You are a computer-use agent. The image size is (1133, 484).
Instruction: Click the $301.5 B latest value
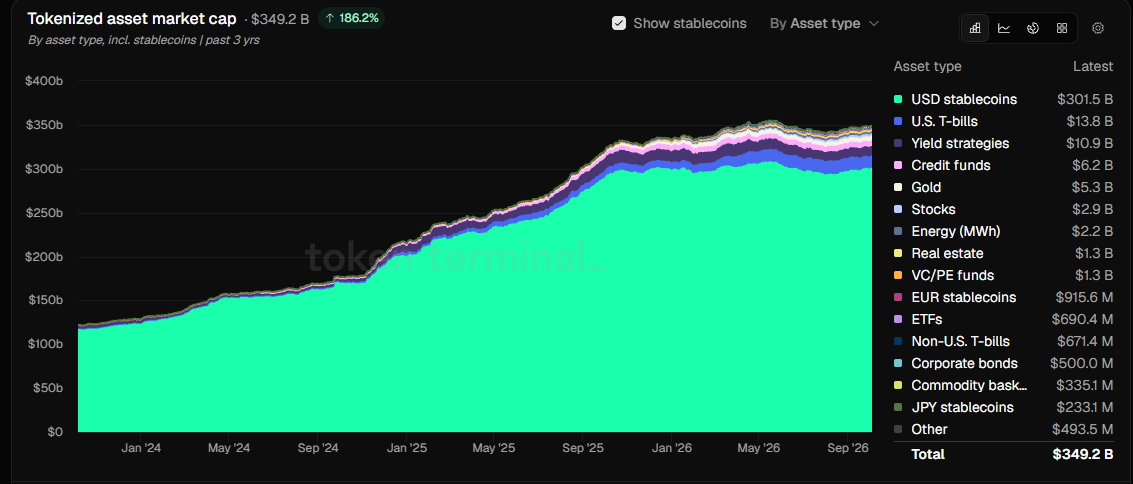click(x=1085, y=100)
